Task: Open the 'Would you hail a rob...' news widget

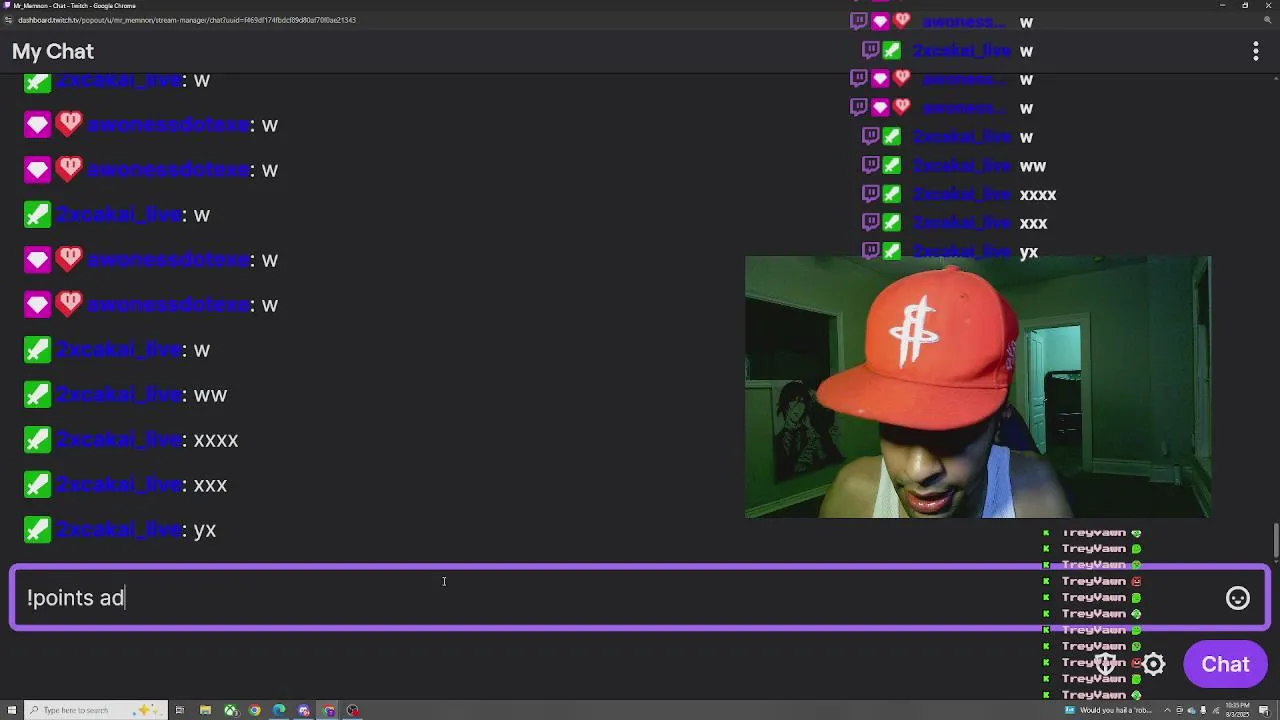Action: [x=1108, y=710]
